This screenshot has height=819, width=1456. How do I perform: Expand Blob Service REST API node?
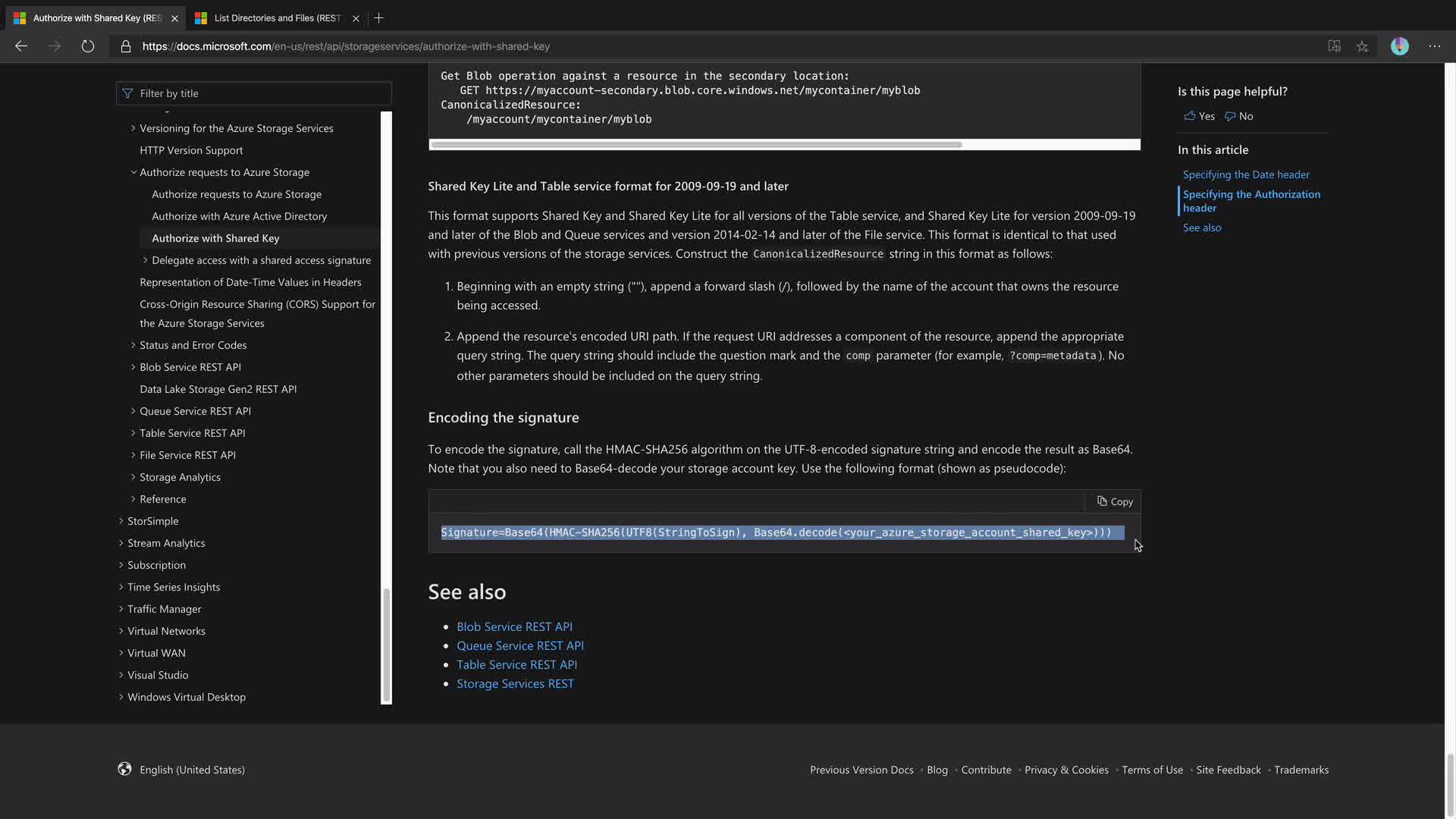coord(133,367)
